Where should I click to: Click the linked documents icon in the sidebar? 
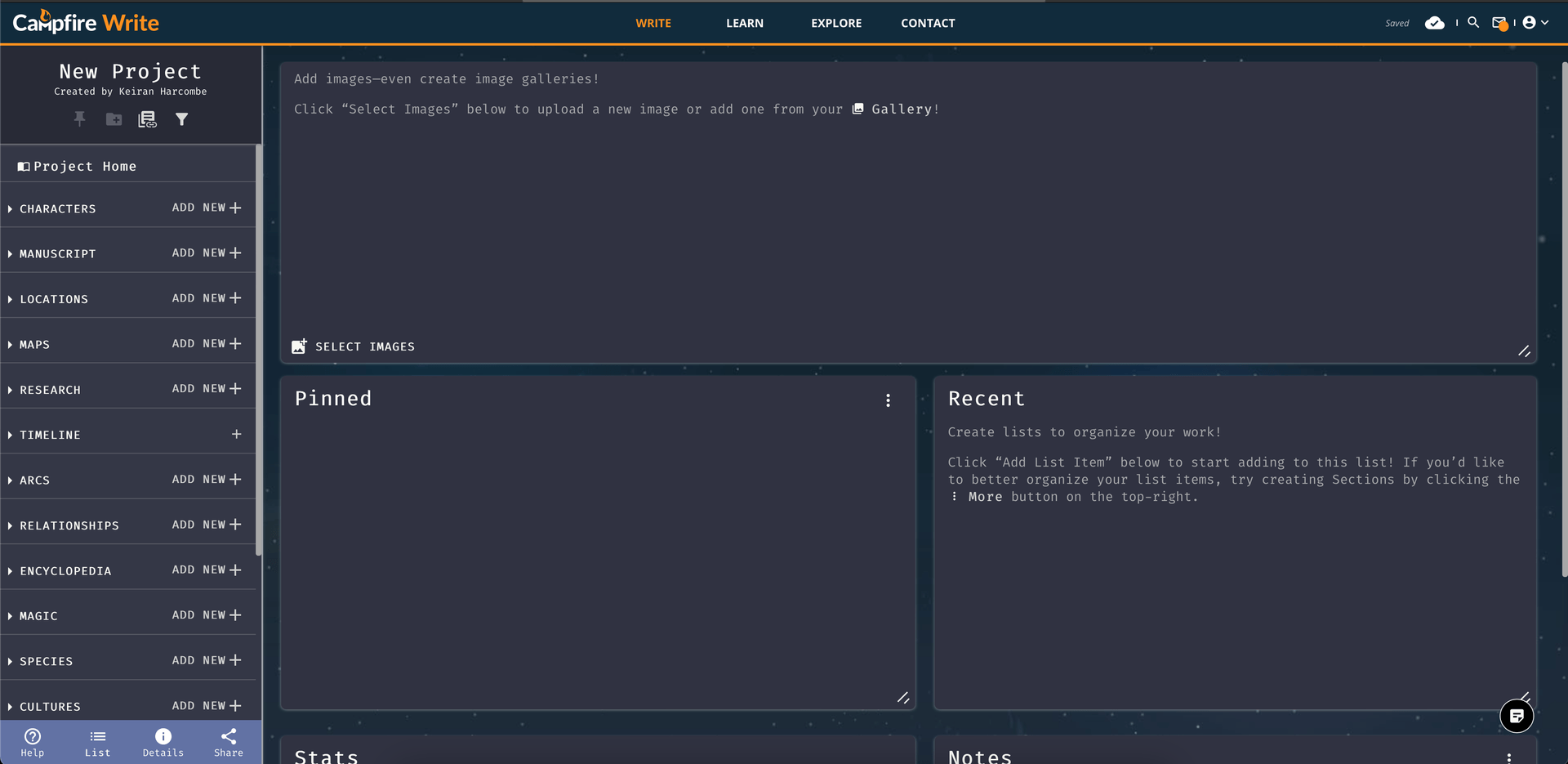[x=147, y=119]
